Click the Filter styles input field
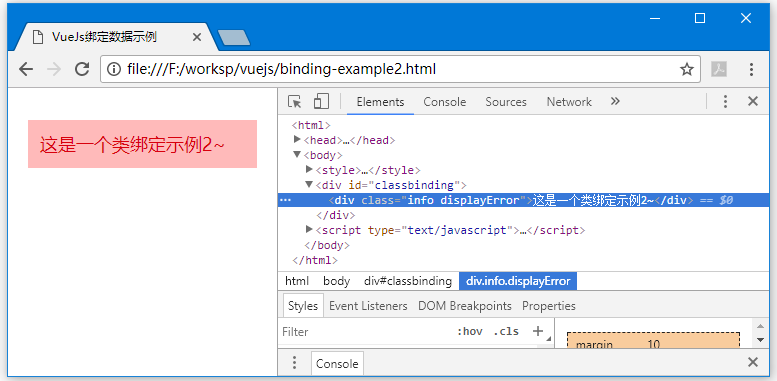The height and width of the screenshot is (381, 777). [367, 331]
